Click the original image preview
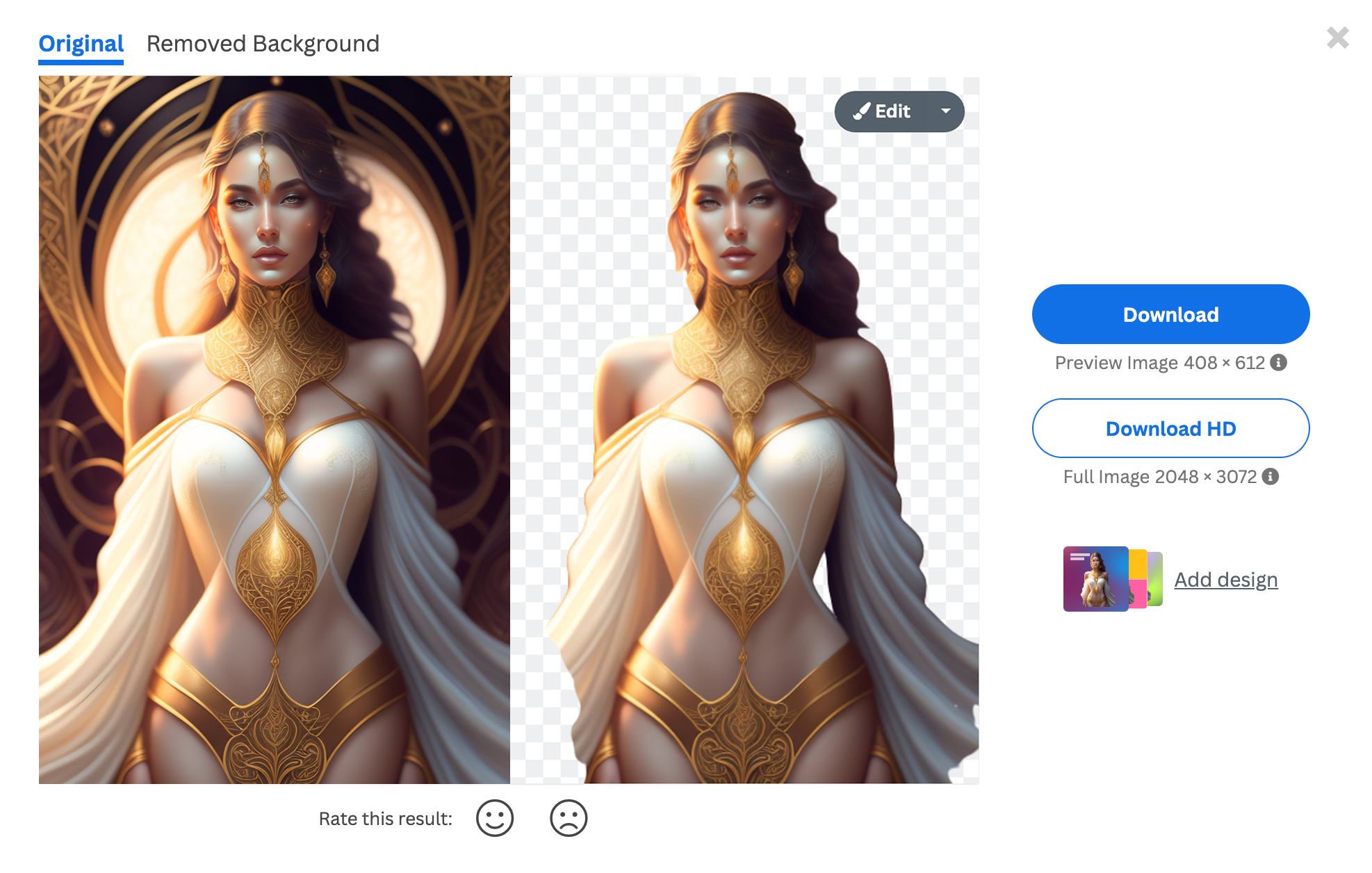 pos(275,430)
